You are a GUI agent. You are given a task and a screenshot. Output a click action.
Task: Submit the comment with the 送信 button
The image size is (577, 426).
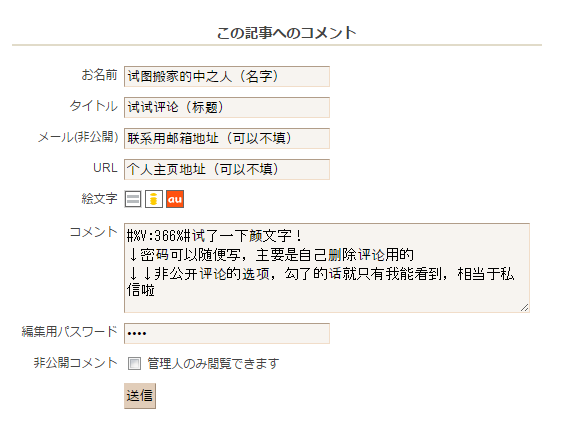140,396
